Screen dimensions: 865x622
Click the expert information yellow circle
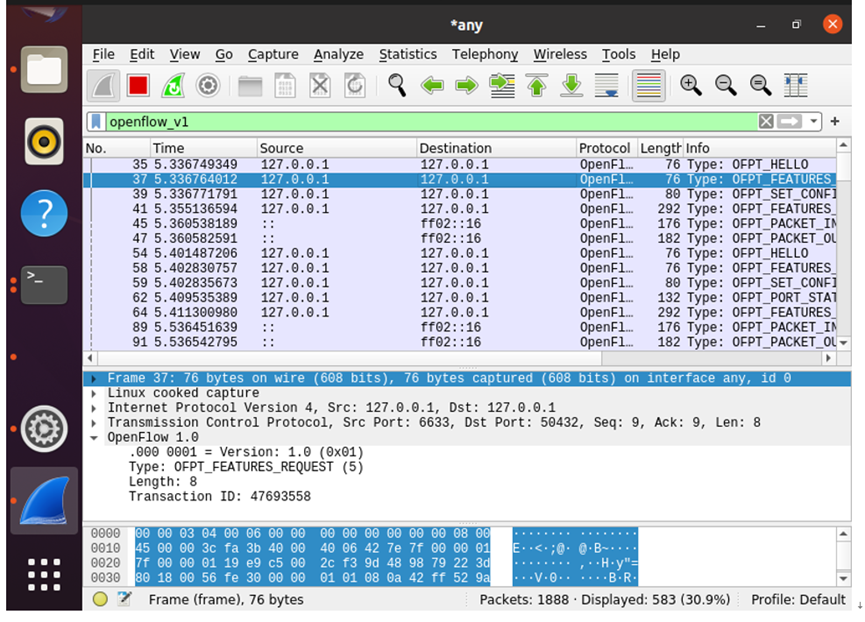pyautogui.click(x=100, y=599)
